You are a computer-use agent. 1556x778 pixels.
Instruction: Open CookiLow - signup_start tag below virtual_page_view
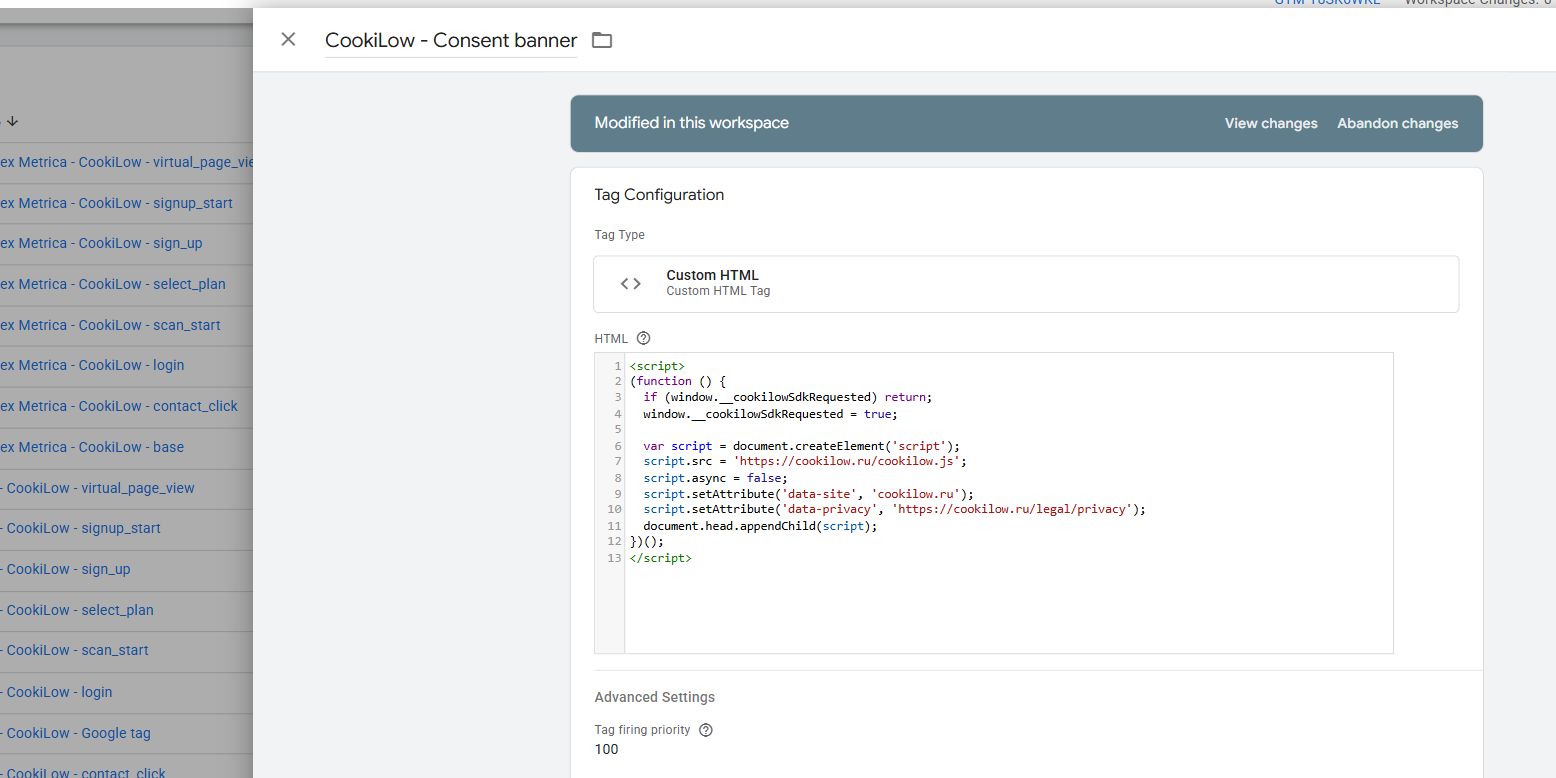[81, 528]
